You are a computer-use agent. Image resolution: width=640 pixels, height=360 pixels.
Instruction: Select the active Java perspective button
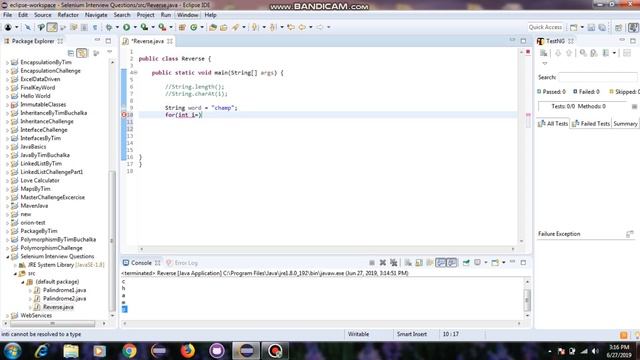pyautogui.click(x=633, y=27)
